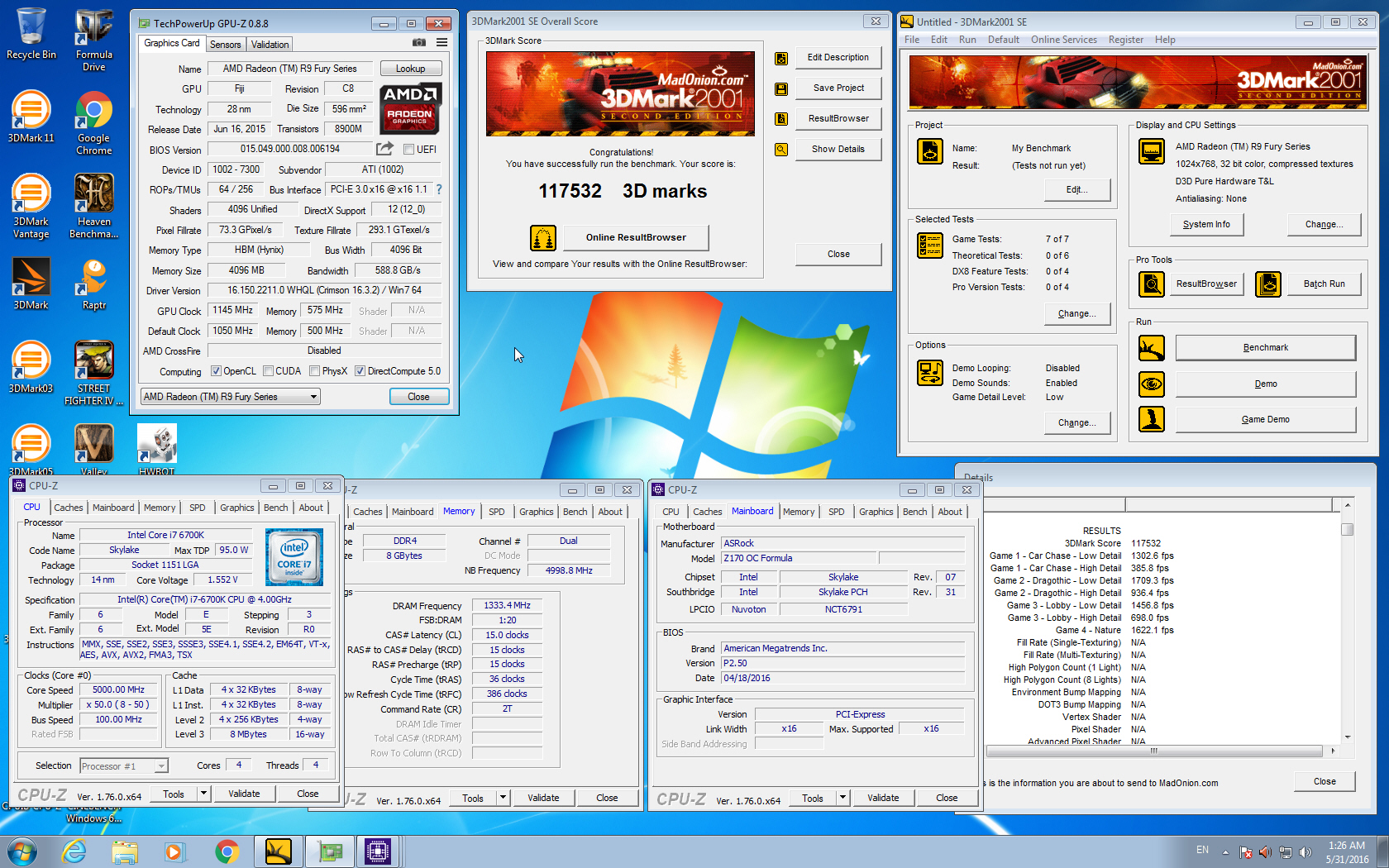The width and height of the screenshot is (1389, 868).
Task: Click Bus Interface question mark help
Action: point(439,189)
